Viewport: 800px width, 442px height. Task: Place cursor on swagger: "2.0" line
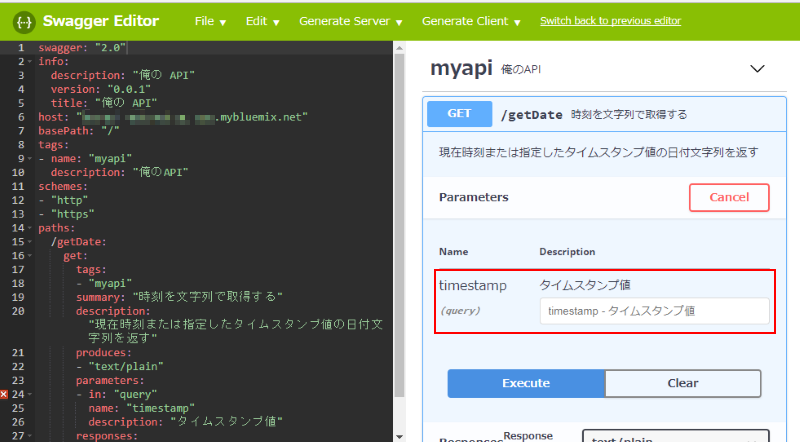pos(82,47)
